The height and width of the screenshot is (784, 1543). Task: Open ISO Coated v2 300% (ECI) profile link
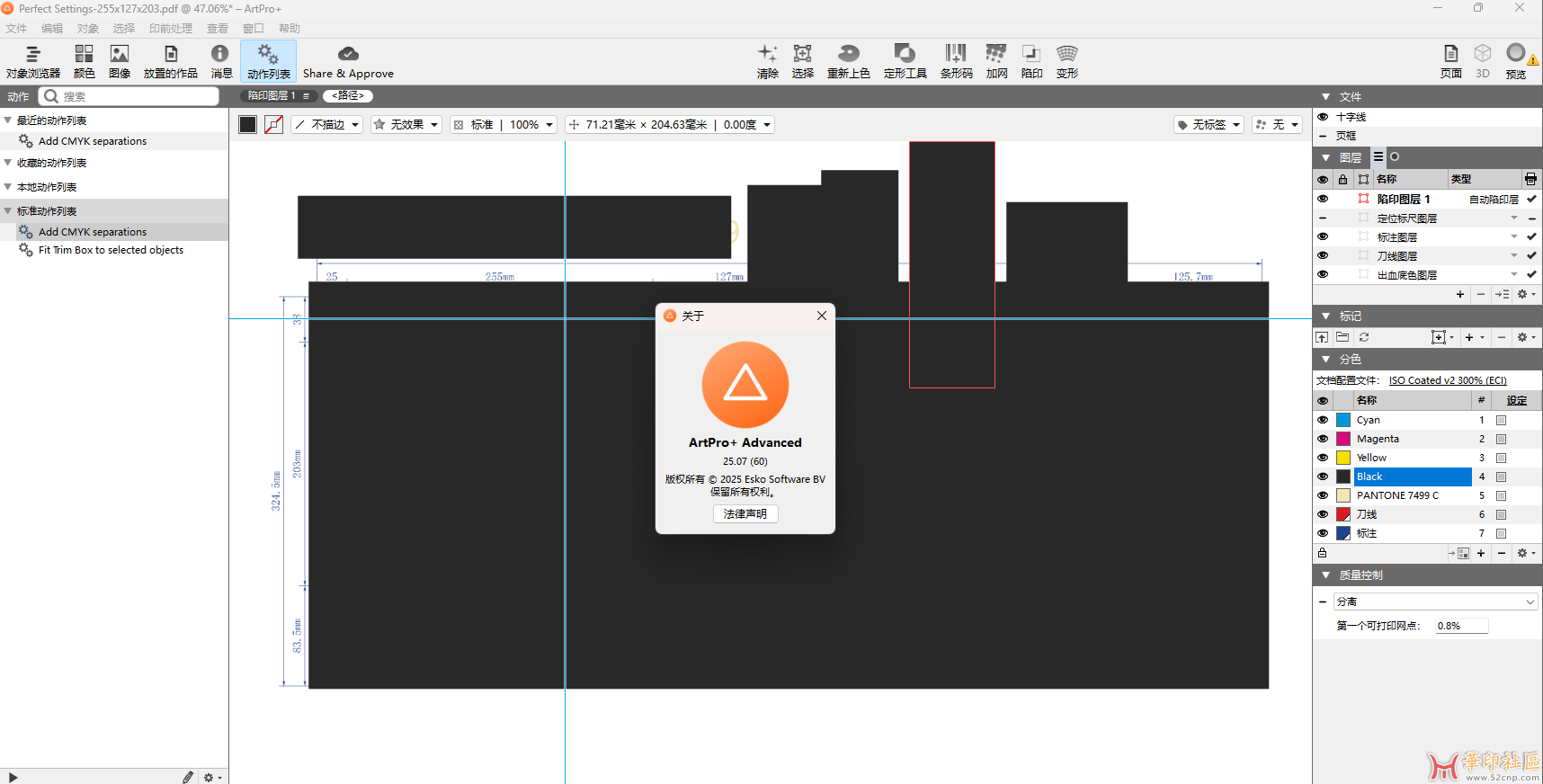click(1448, 380)
